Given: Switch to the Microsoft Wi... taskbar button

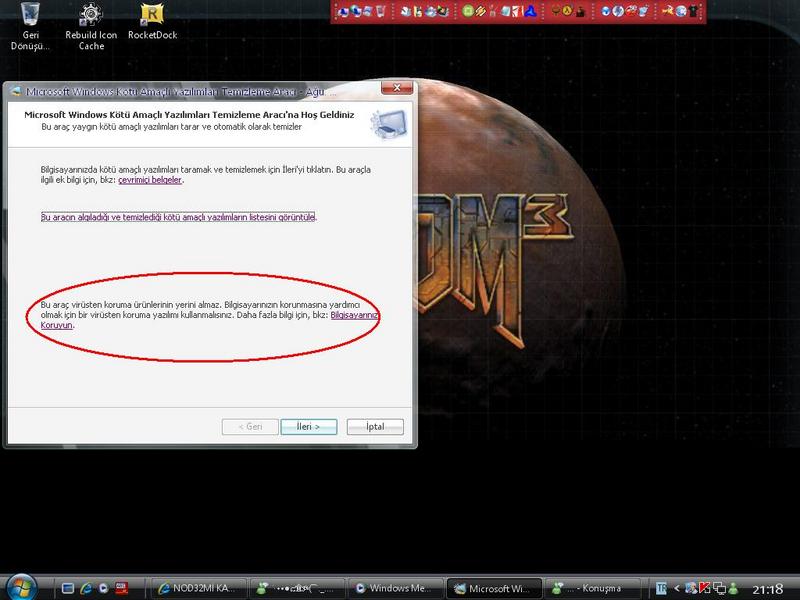Looking at the screenshot, I should [494, 588].
